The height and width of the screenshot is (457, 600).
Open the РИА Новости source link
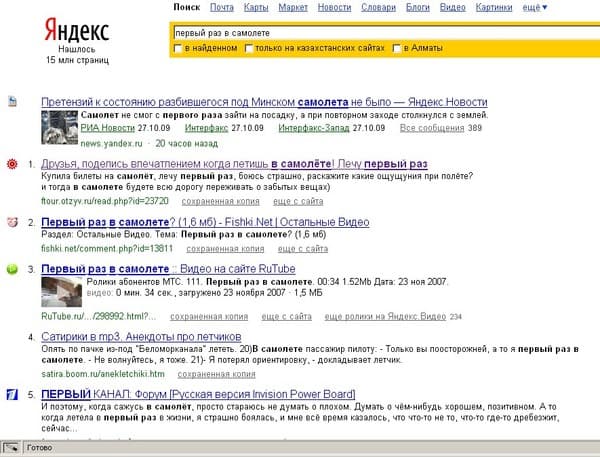pos(108,128)
